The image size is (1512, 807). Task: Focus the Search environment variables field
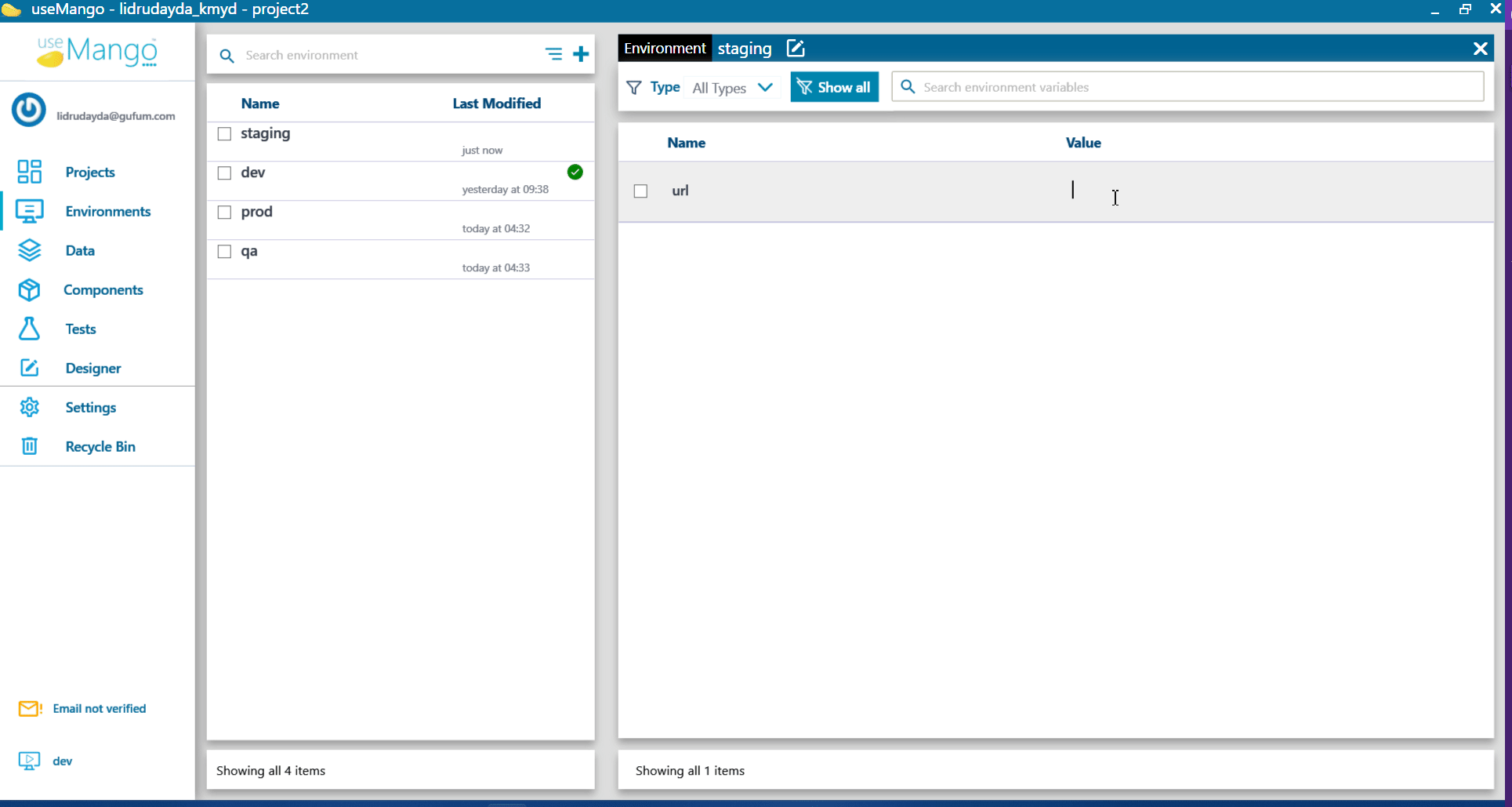point(1187,87)
